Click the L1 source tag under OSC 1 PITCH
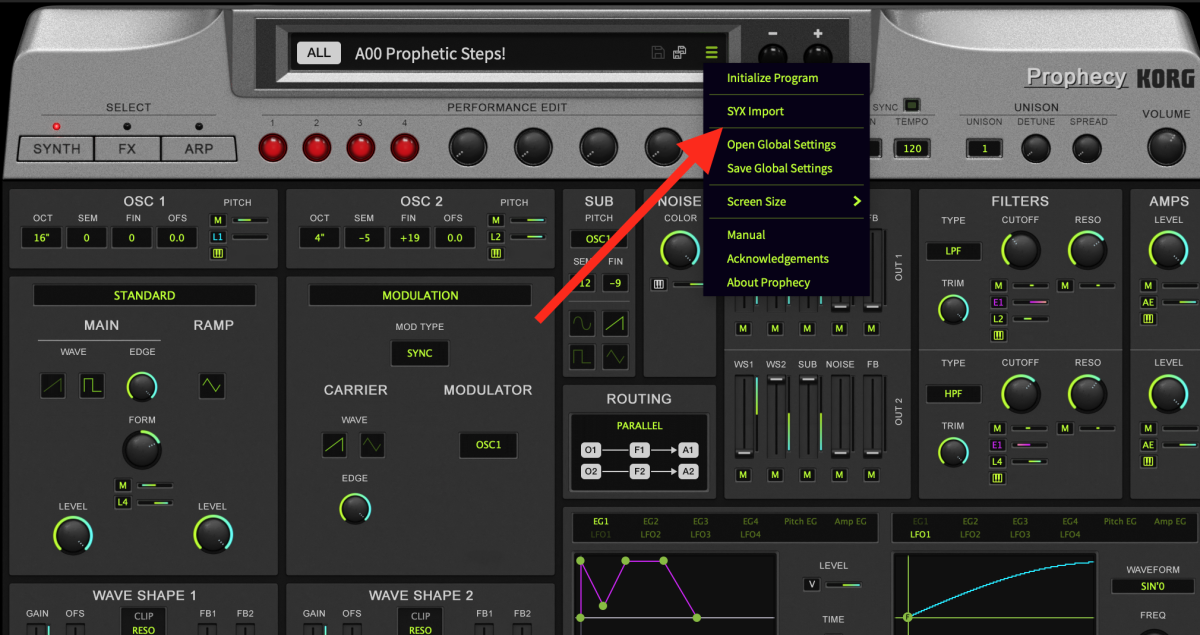Viewport: 1200px width, 635px height. 217,237
